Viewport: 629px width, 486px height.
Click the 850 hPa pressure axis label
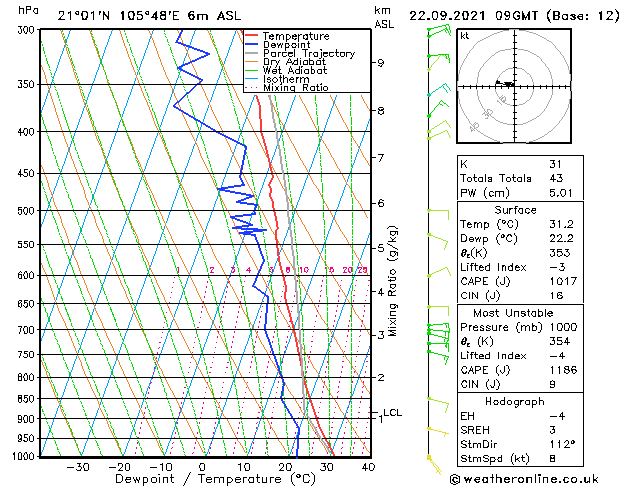(x=28, y=399)
